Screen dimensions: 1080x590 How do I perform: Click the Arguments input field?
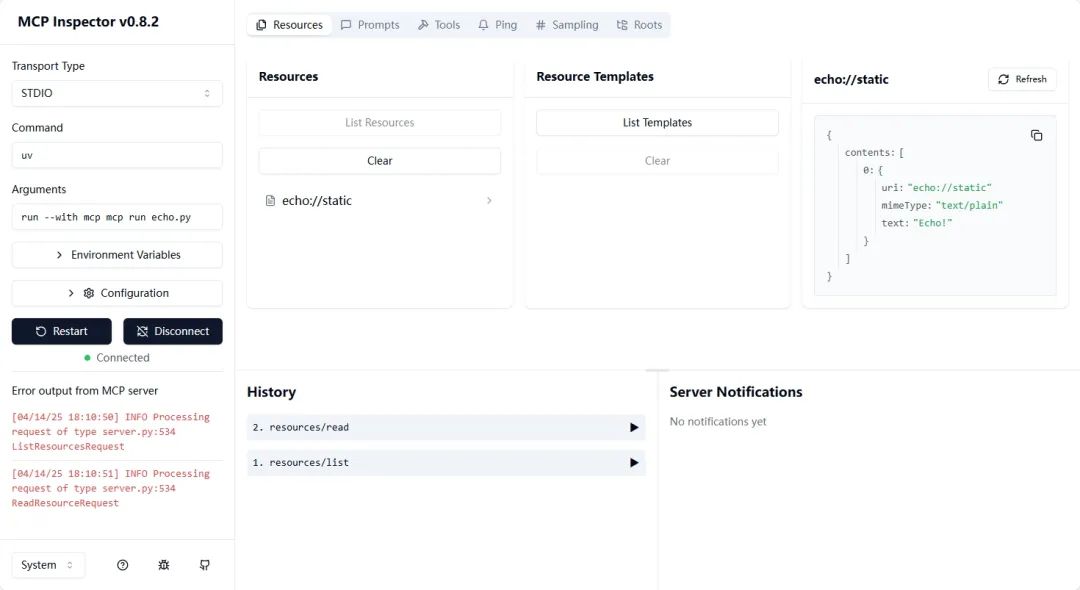click(117, 217)
